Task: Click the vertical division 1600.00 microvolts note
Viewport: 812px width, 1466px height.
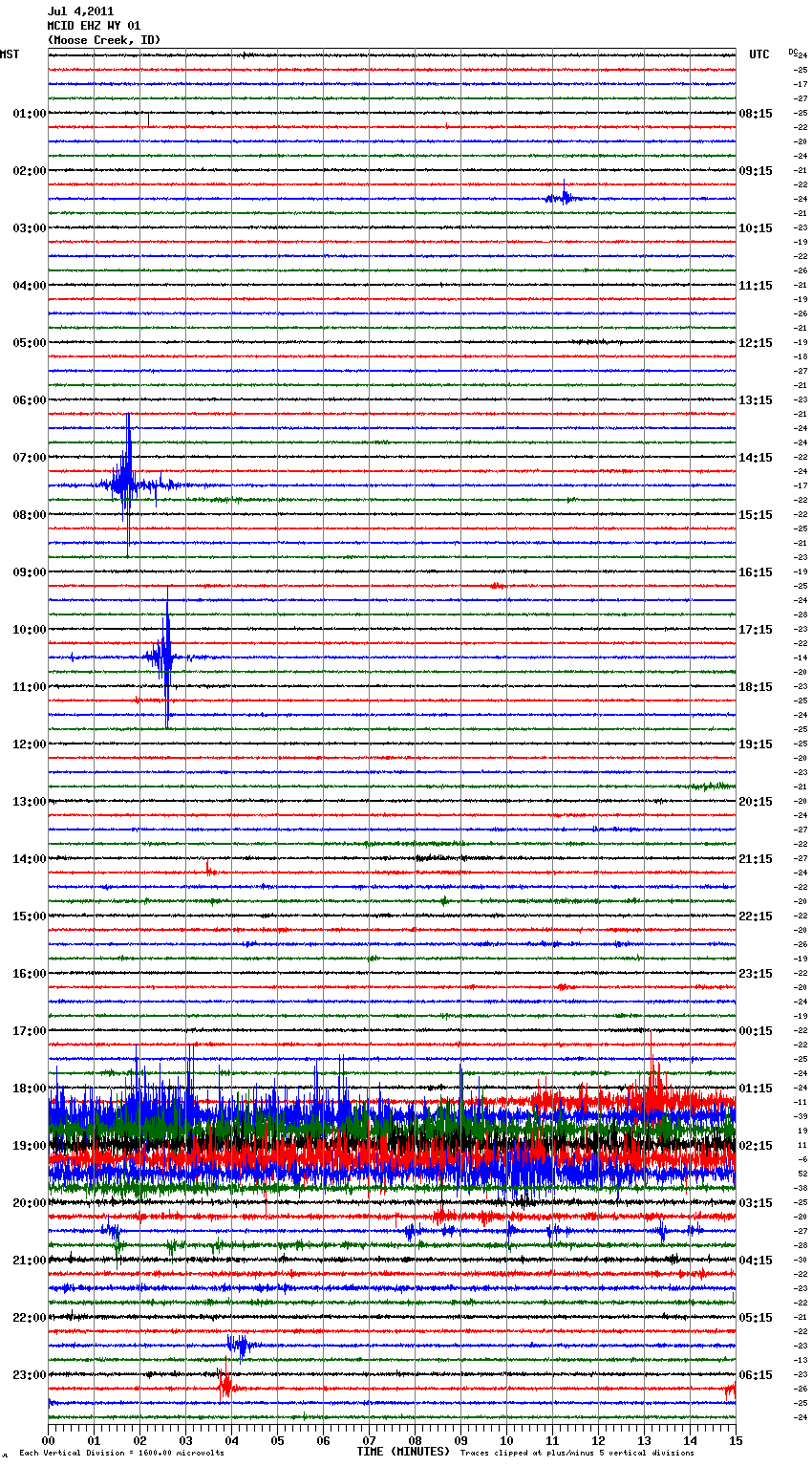Action: 121,1454
